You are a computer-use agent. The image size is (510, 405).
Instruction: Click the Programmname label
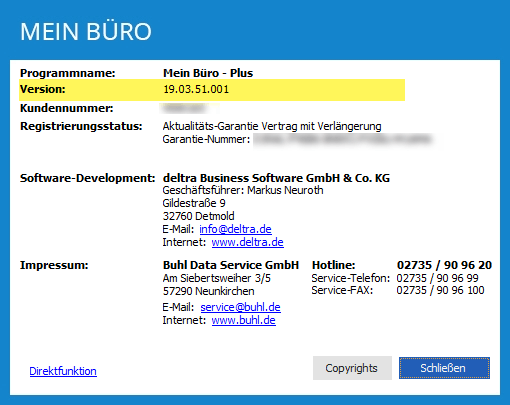click(x=68, y=73)
